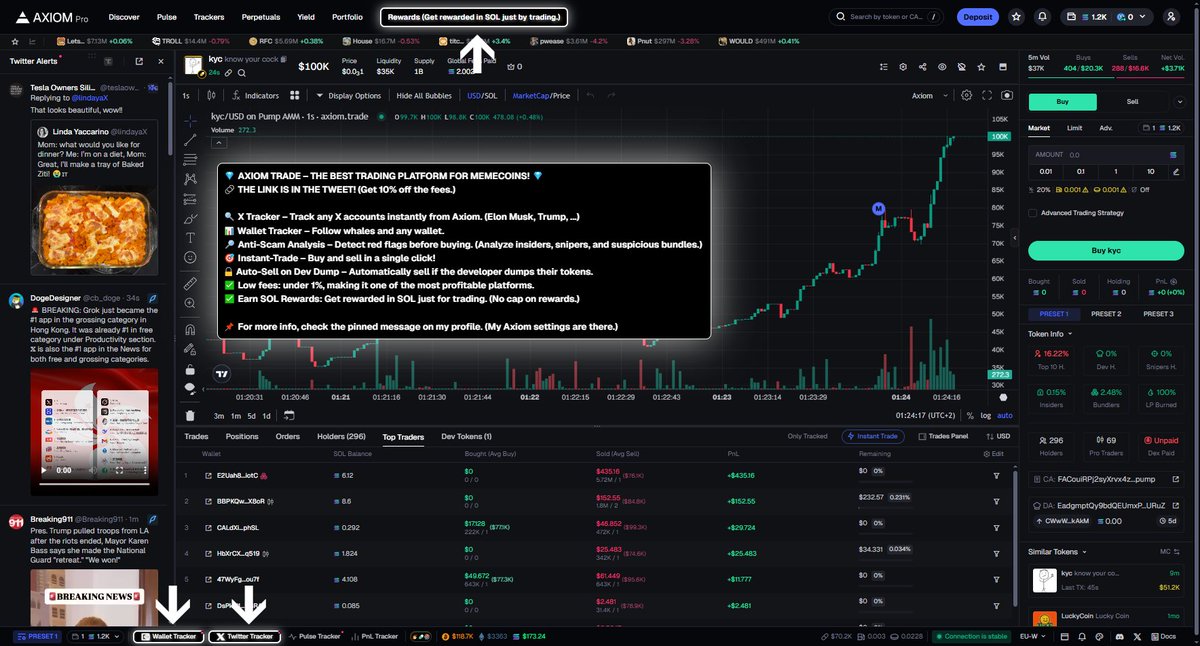
Task: Pop out the Twitter Alerts panel
Action: [x=139, y=61]
